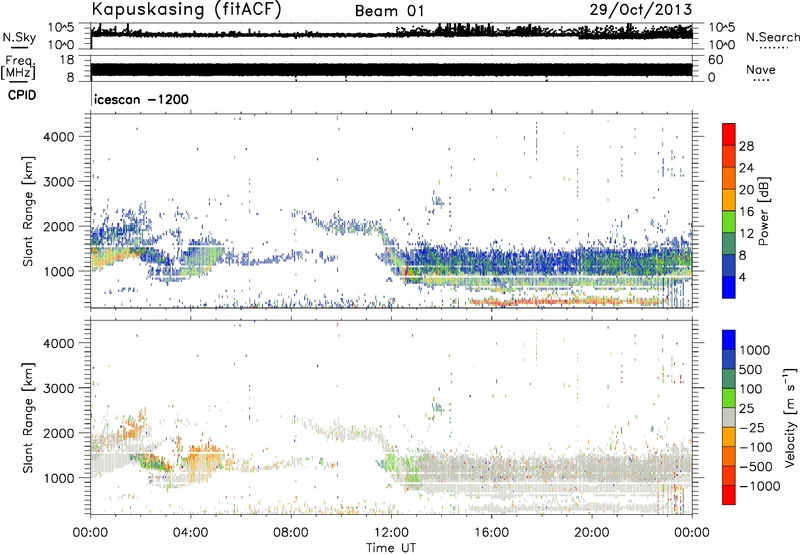The width and height of the screenshot is (800, 554).
Task: Click the '3000' tick on velocity panel
Action: point(59,388)
